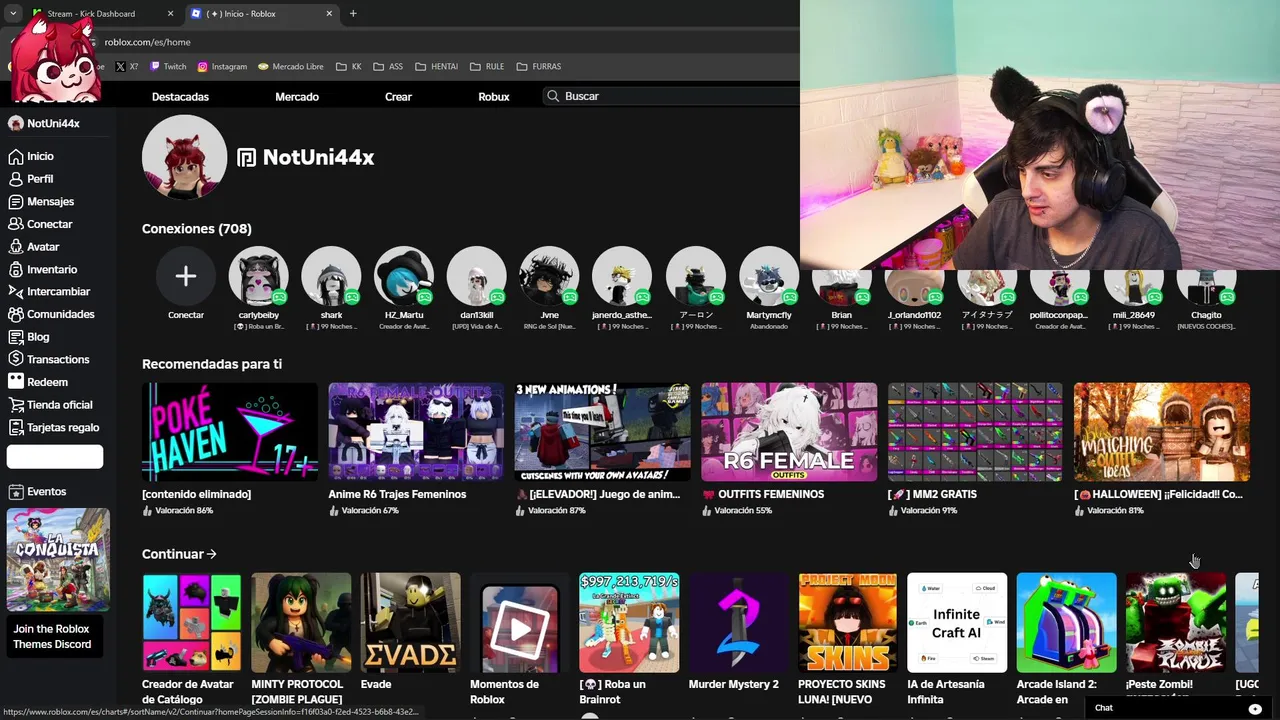Open the browser tab list dropdown
Image resolution: width=1280 pixels, height=720 pixels.
12,14
